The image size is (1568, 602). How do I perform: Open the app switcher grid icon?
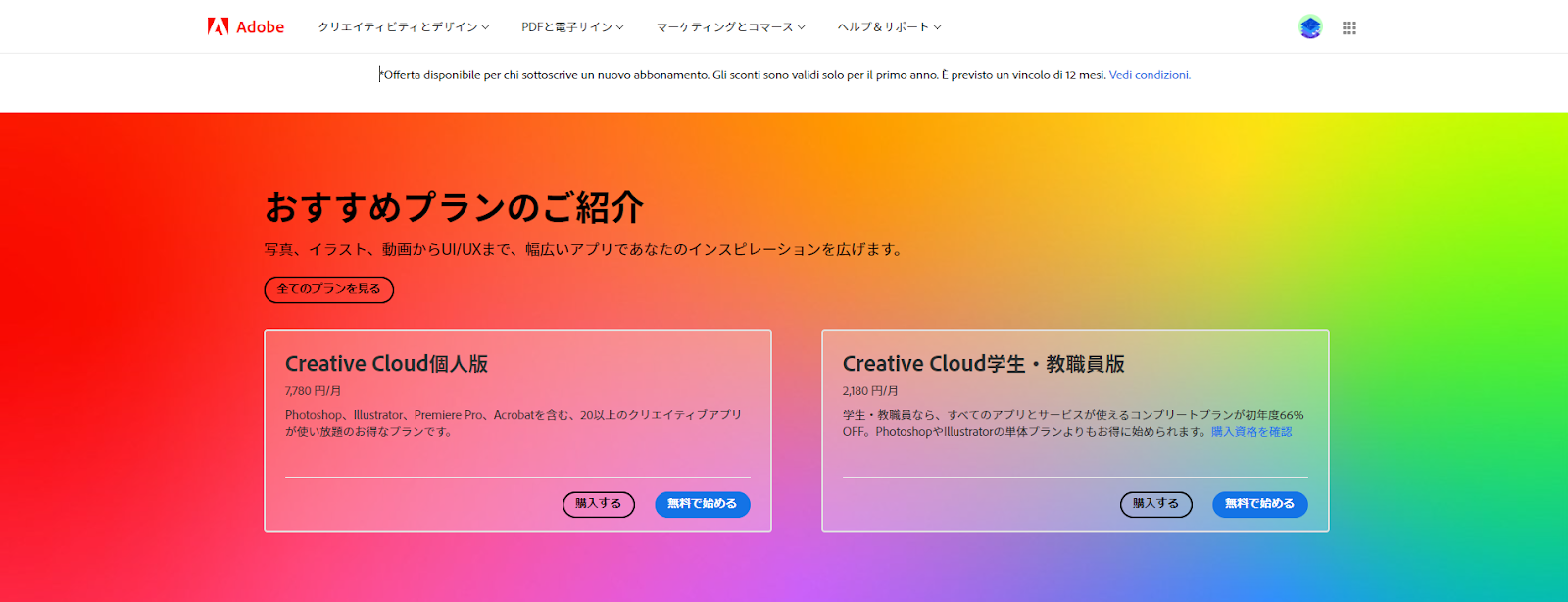point(1349,27)
